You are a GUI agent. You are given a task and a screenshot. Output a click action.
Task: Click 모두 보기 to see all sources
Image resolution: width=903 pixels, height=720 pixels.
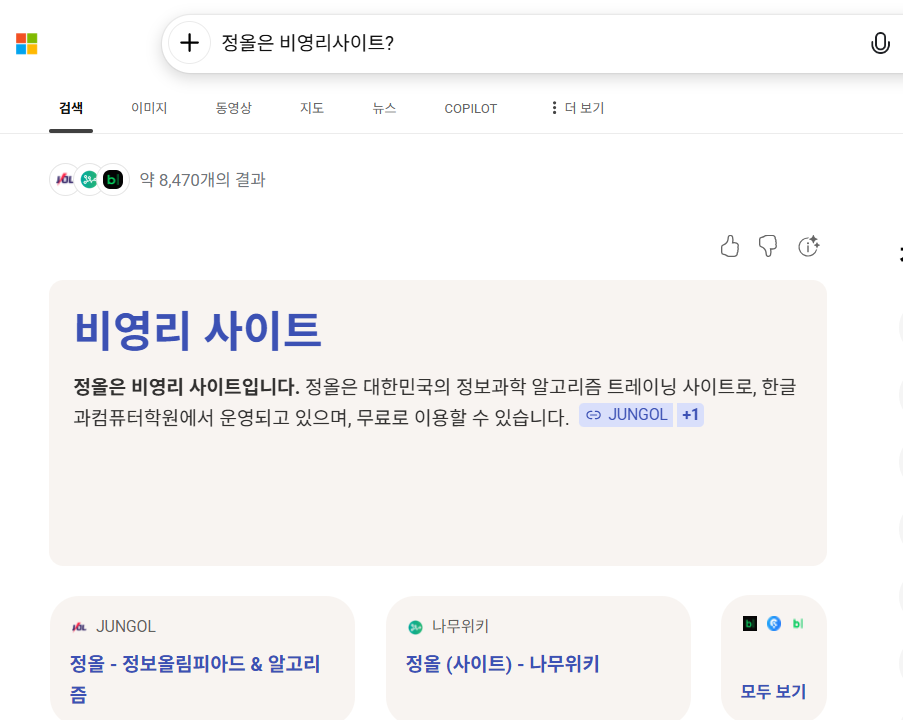click(x=773, y=691)
